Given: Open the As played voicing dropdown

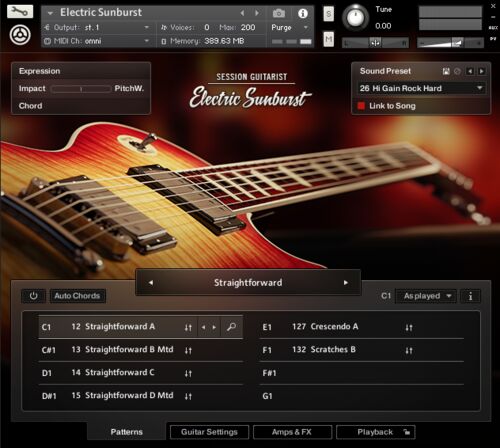Looking at the screenshot, I should (426, 296).
